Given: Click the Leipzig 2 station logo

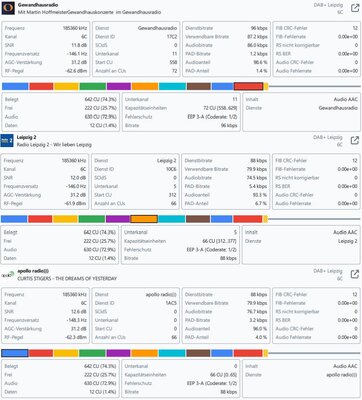Looking at the screenshot, I should [x=7, y=141].
